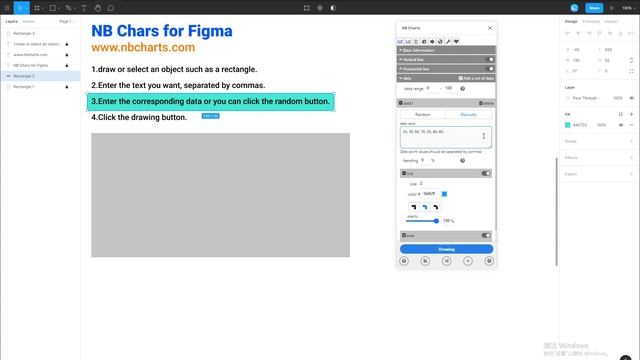Click the waveform round icon below Drawing
Image resolution: width=640 pixels, height=360 pixels.
[x=468, y=261]
